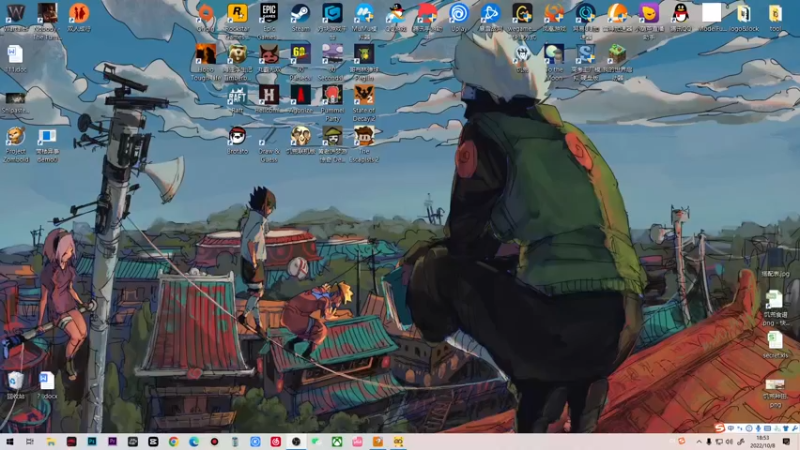Viewport: 800px width, 450px height.
Task: Open the 60 Parsecs game shortcut
Action: pos(301,54)
